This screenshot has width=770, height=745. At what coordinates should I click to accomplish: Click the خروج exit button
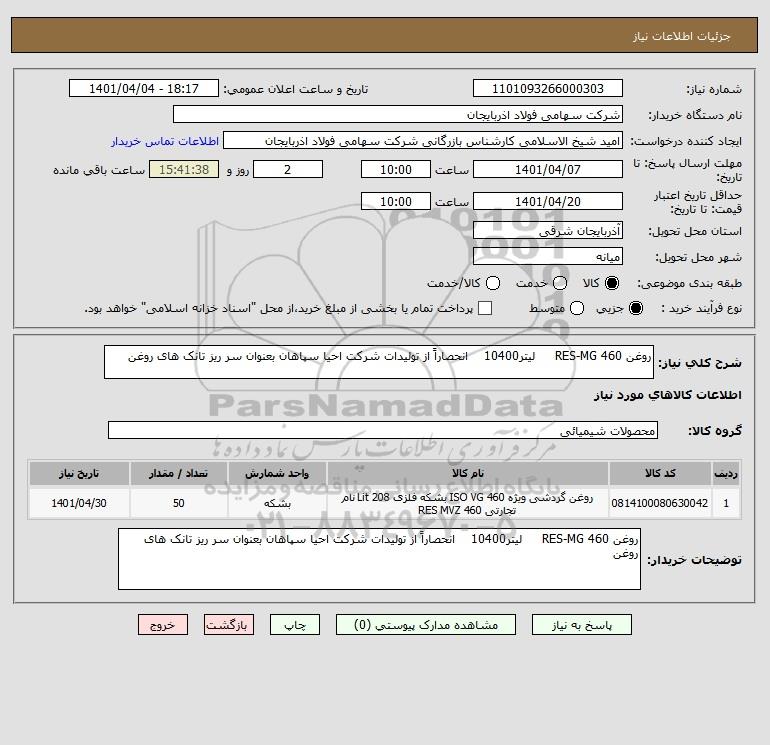point(163,625)
